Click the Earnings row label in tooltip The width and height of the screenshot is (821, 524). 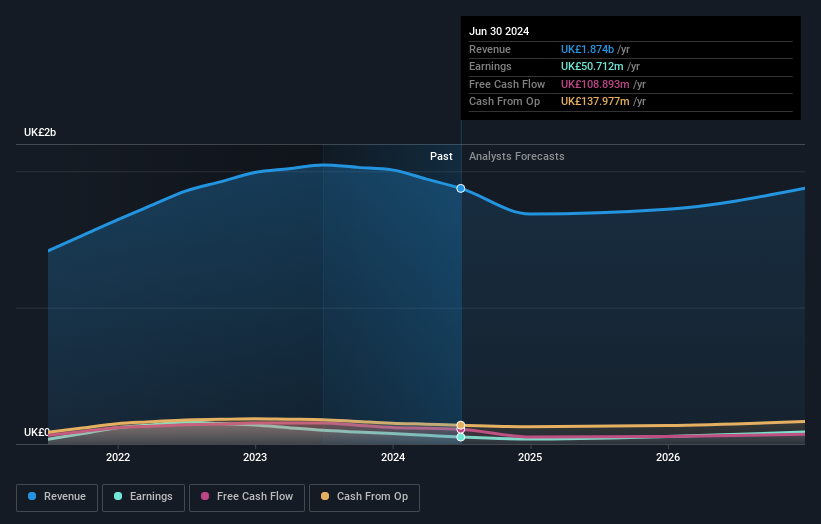pos(490,66)
